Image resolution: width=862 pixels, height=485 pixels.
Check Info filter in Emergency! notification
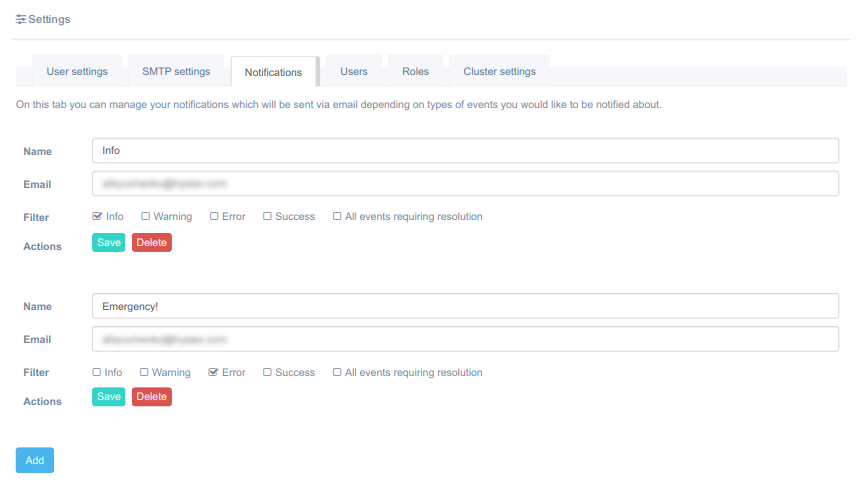click(97, 372)
